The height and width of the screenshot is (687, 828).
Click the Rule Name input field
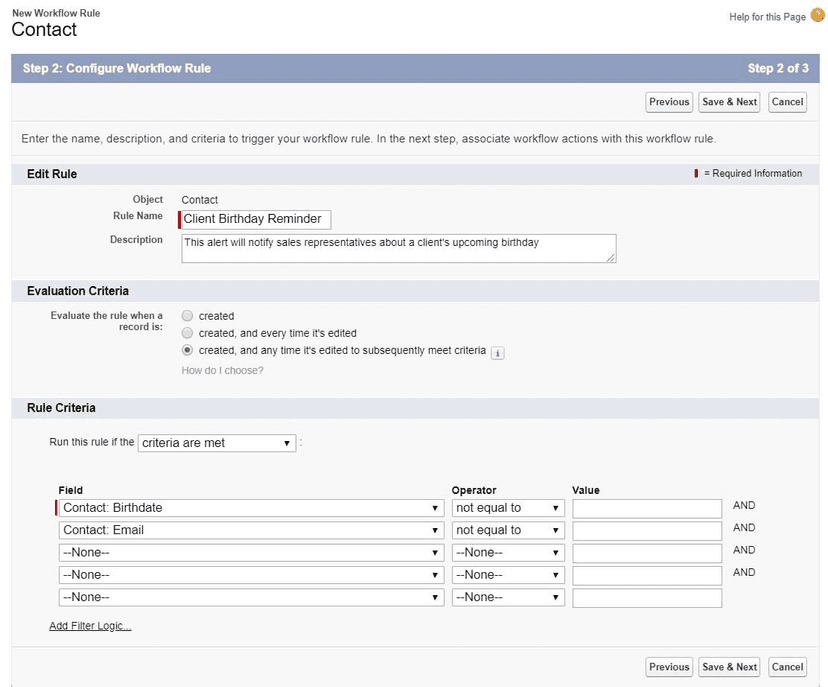point(254,218)
